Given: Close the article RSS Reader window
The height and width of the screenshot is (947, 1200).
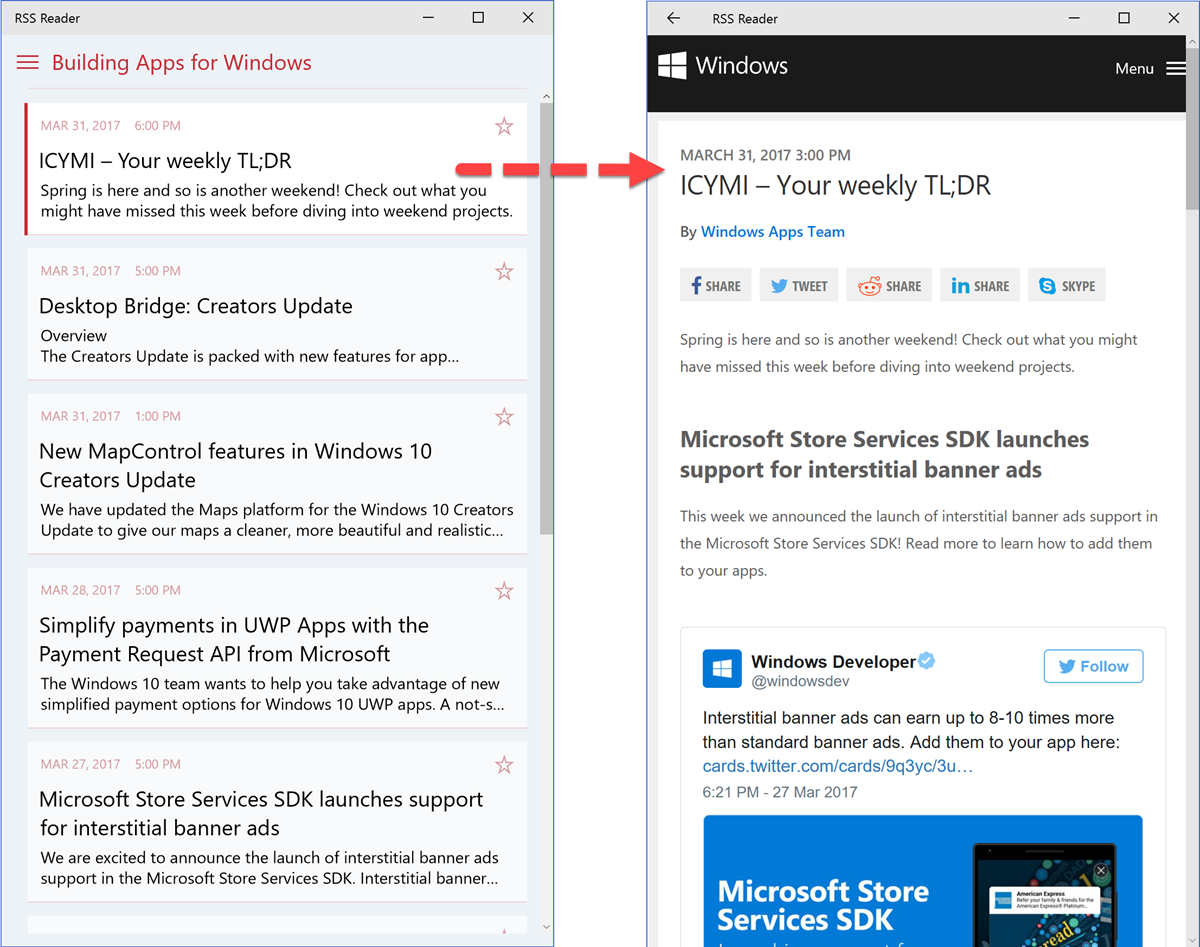Looking at the screenshot, I should pos(1174,18).
